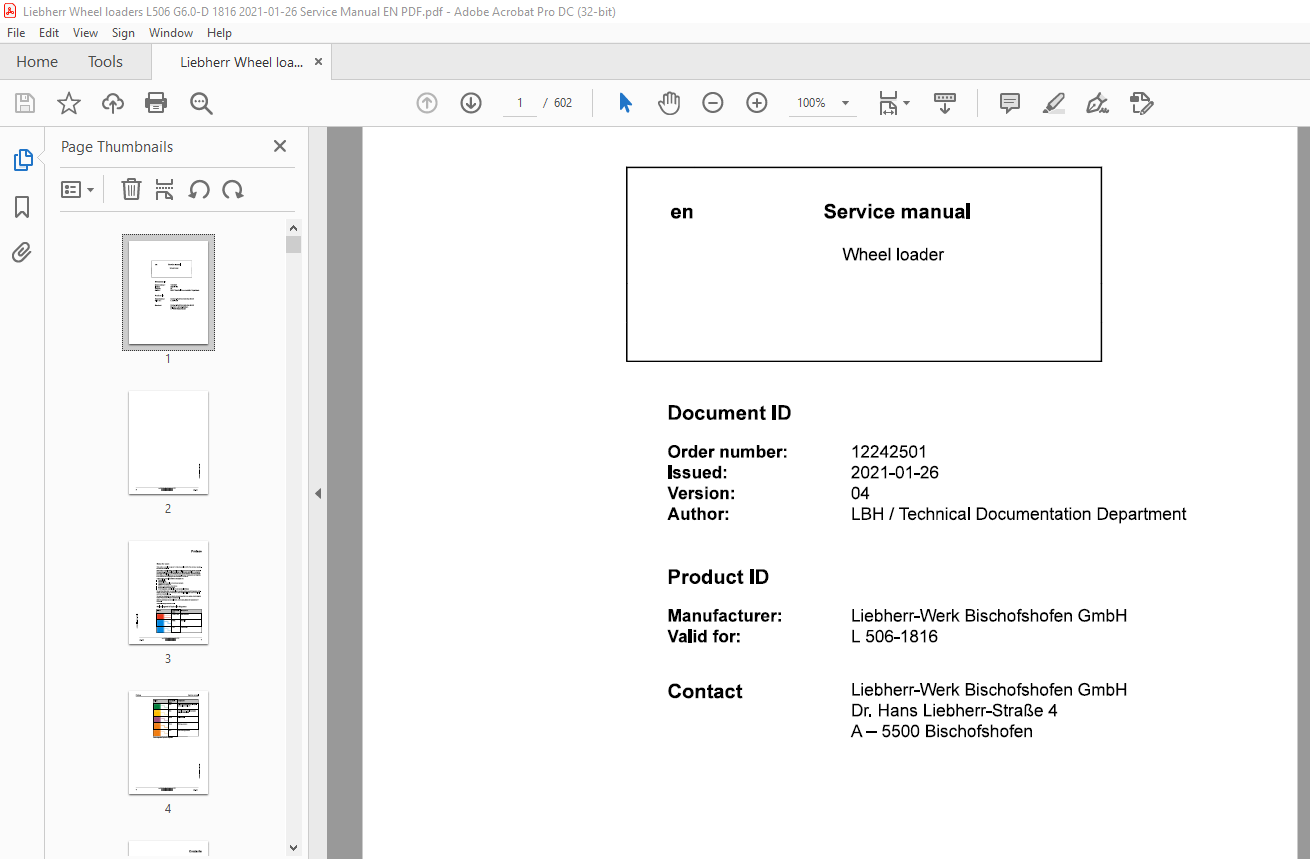Select page 1 thumbnail
1310x859 pixels.
(x=168, y=292)
